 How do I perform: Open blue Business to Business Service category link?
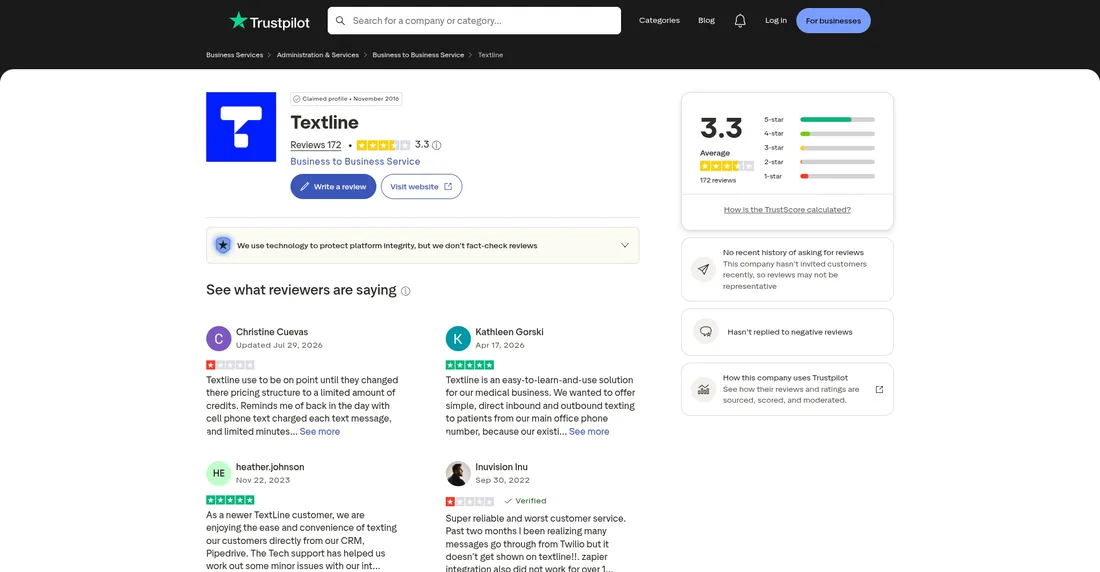tap(355, 161)
